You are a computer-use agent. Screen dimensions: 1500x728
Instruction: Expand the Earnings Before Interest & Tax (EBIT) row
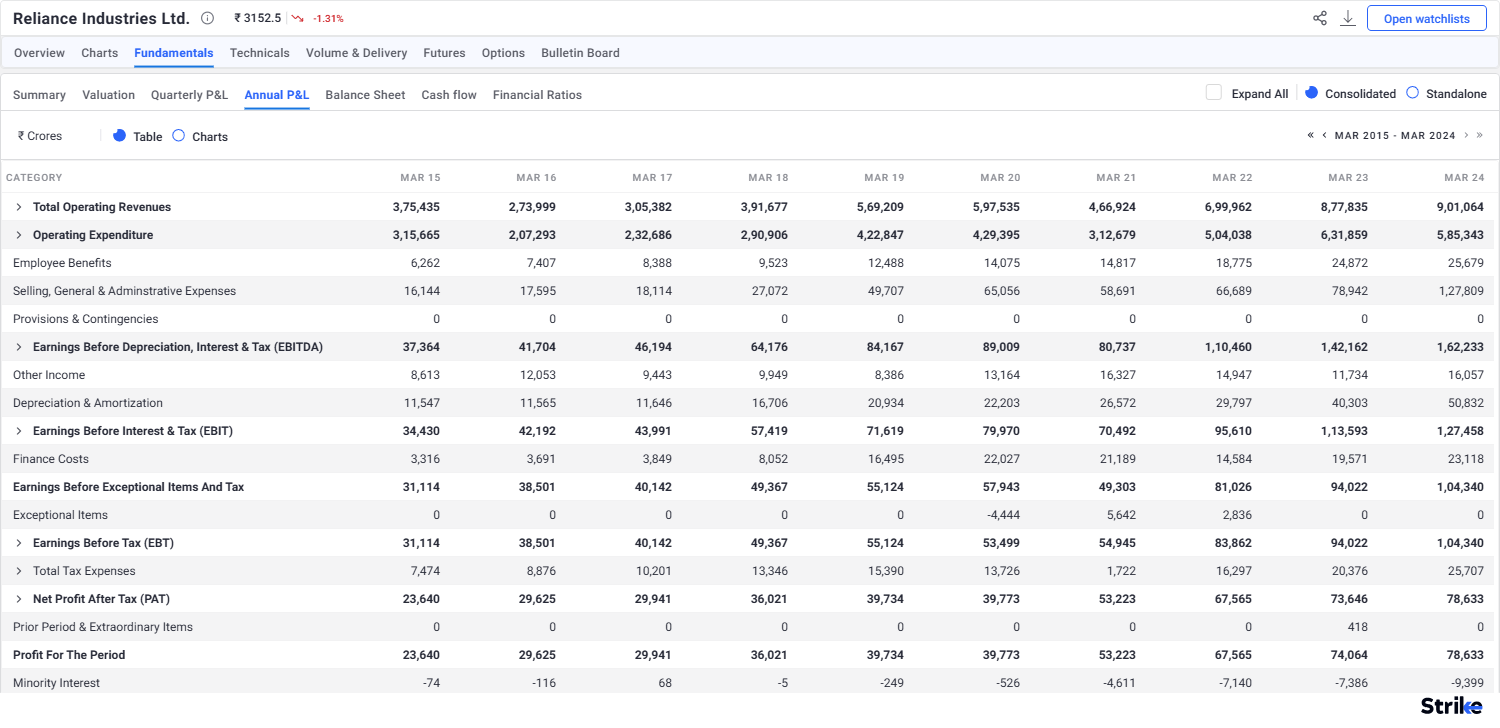click(18, 431)
